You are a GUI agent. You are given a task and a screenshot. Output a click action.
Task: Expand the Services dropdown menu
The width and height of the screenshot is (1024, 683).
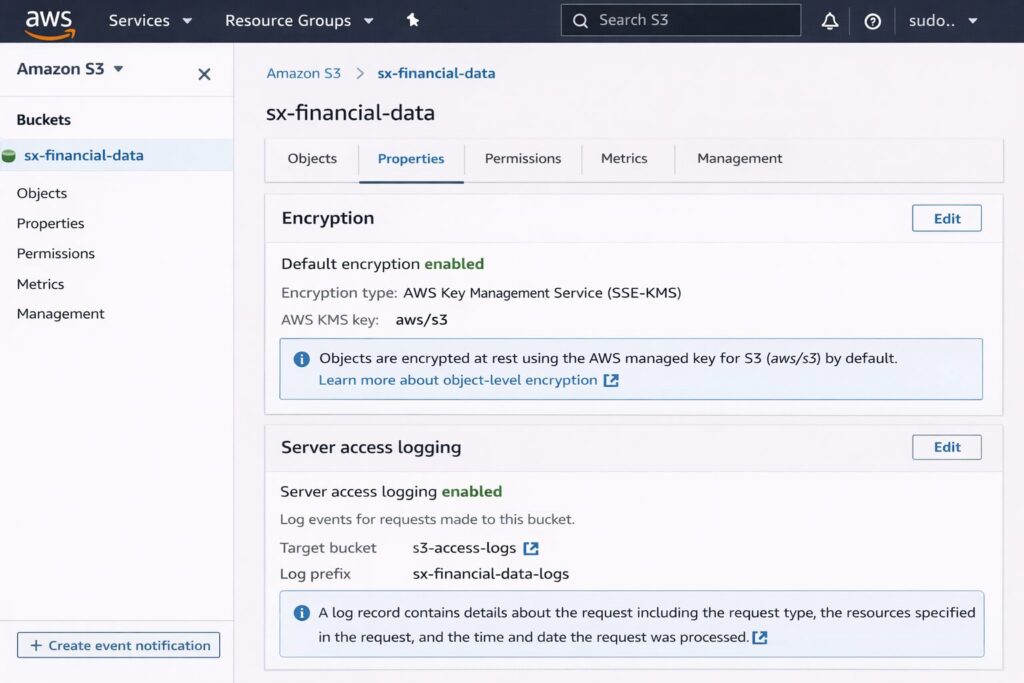150,21
